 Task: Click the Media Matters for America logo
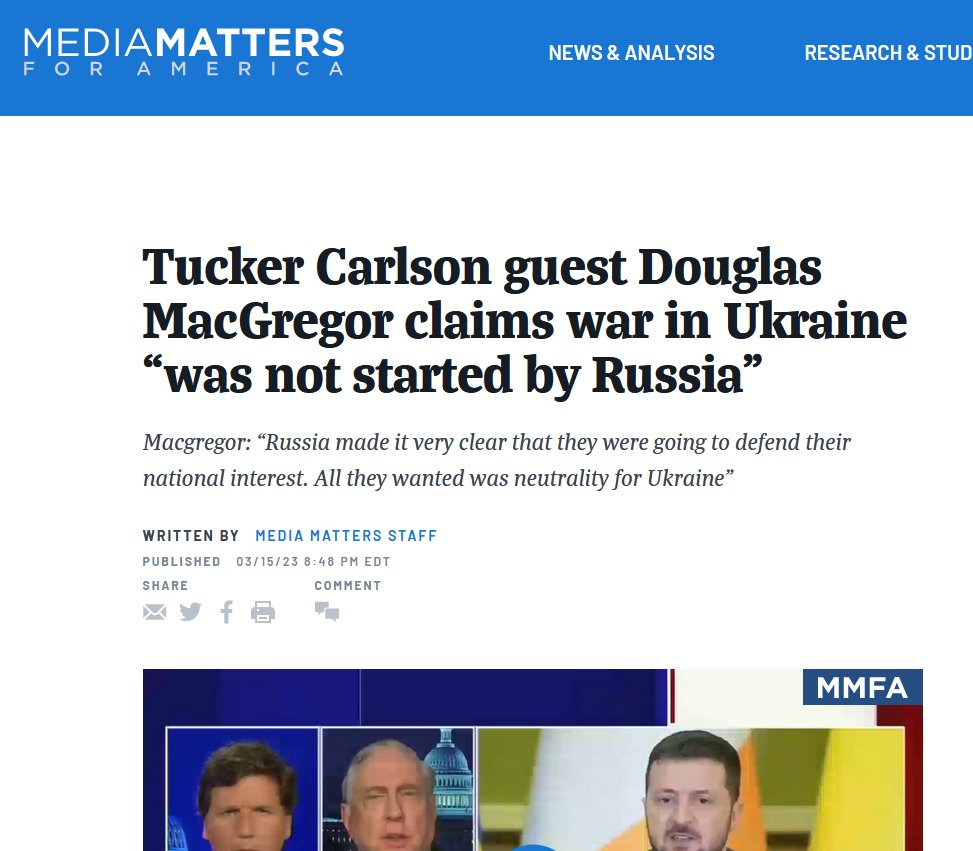coord(184,52)
